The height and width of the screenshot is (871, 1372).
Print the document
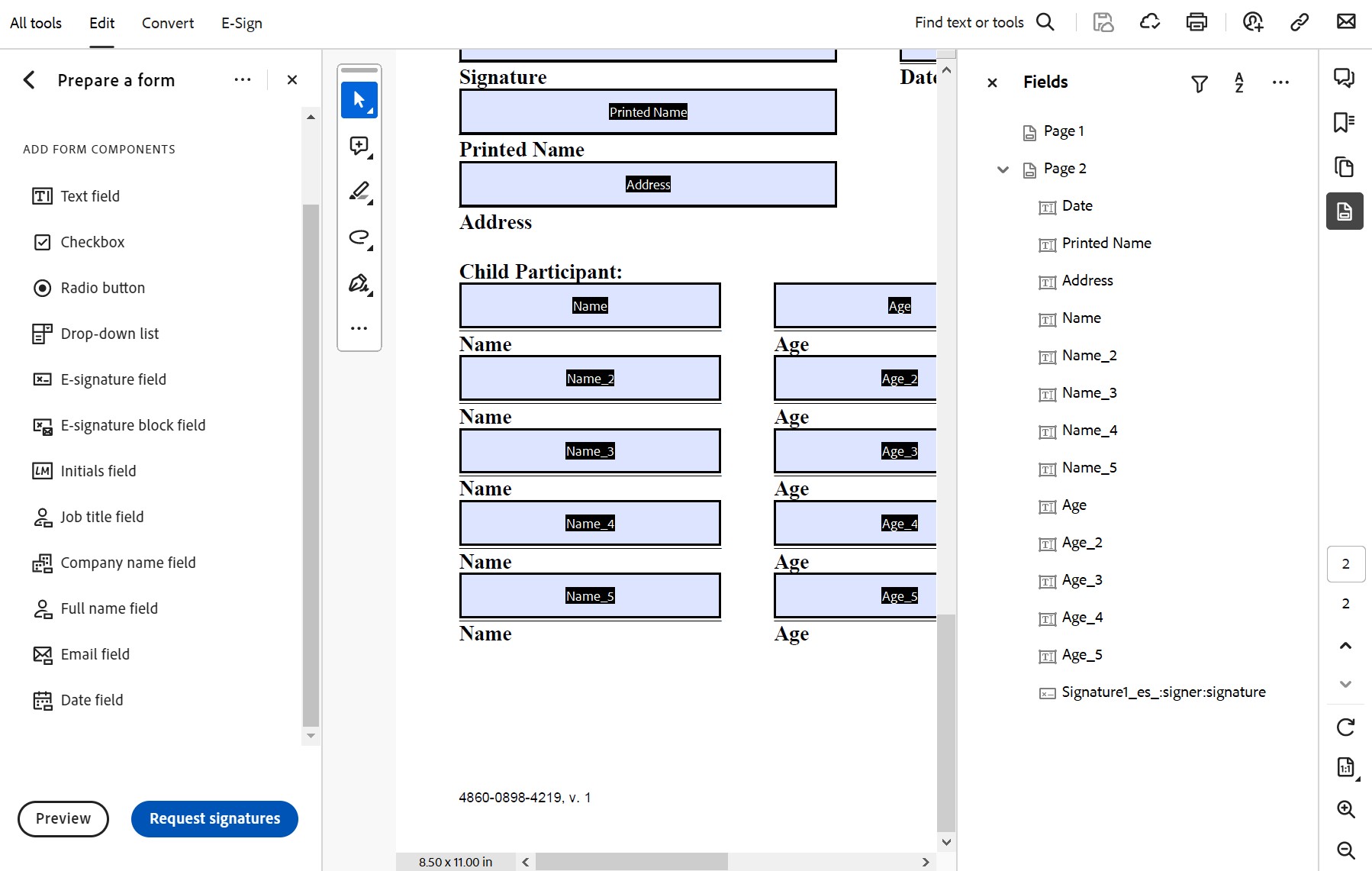[1196, 22]
